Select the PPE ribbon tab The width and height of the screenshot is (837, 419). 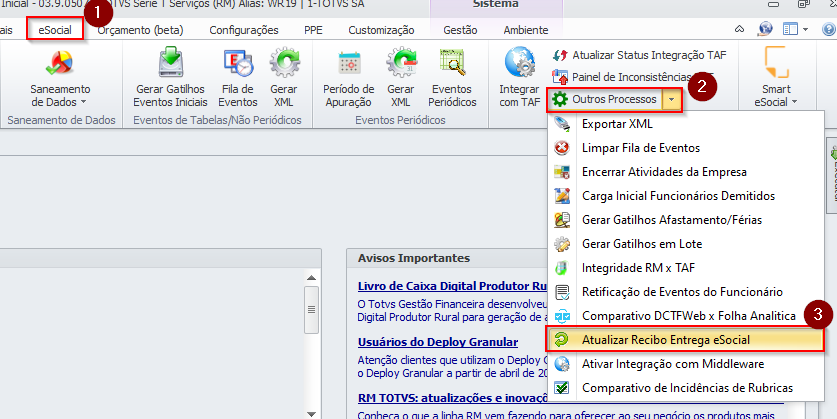tap(313, 30)
